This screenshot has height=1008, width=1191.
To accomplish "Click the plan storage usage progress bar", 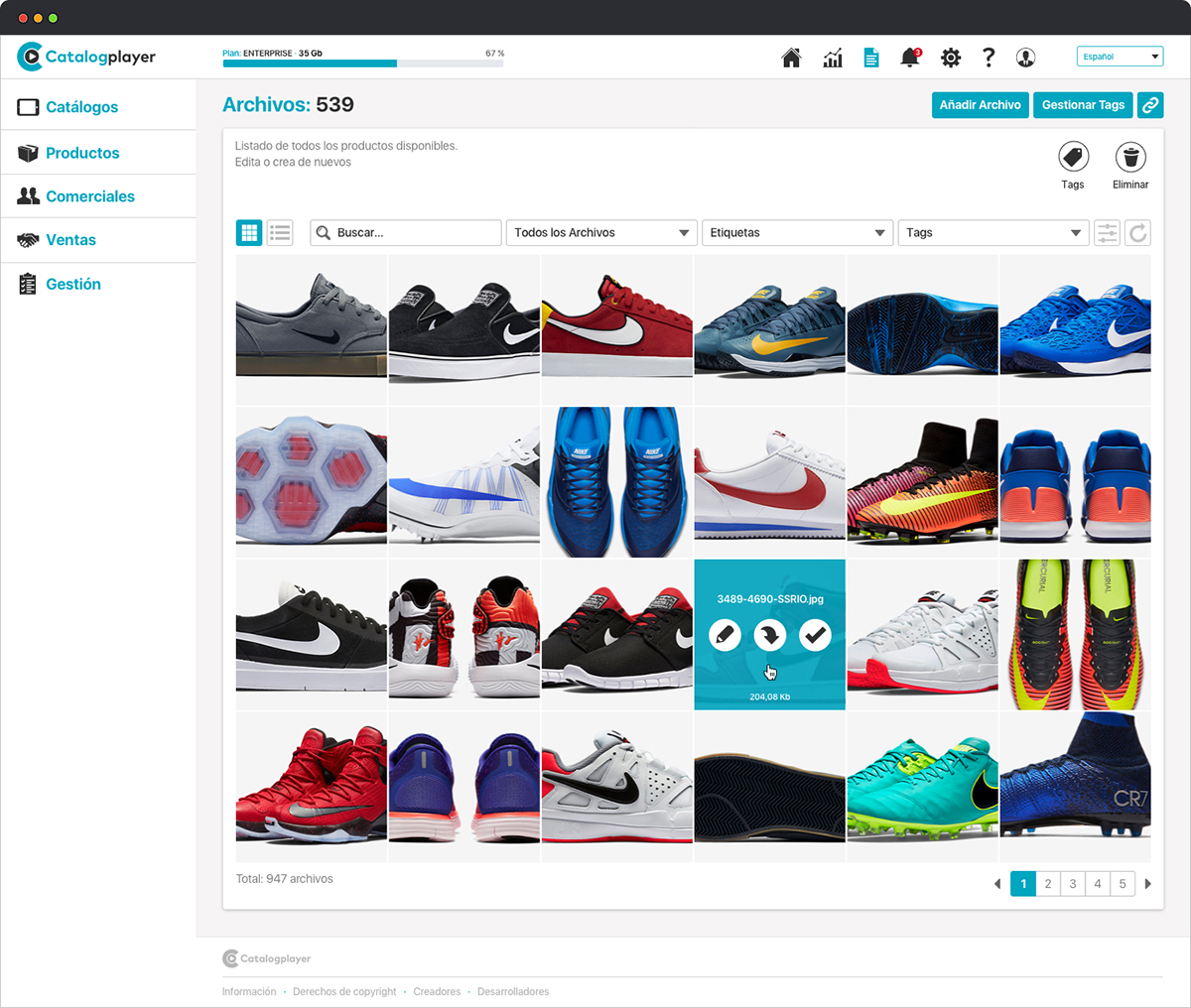I will click(x=363, y=63).
